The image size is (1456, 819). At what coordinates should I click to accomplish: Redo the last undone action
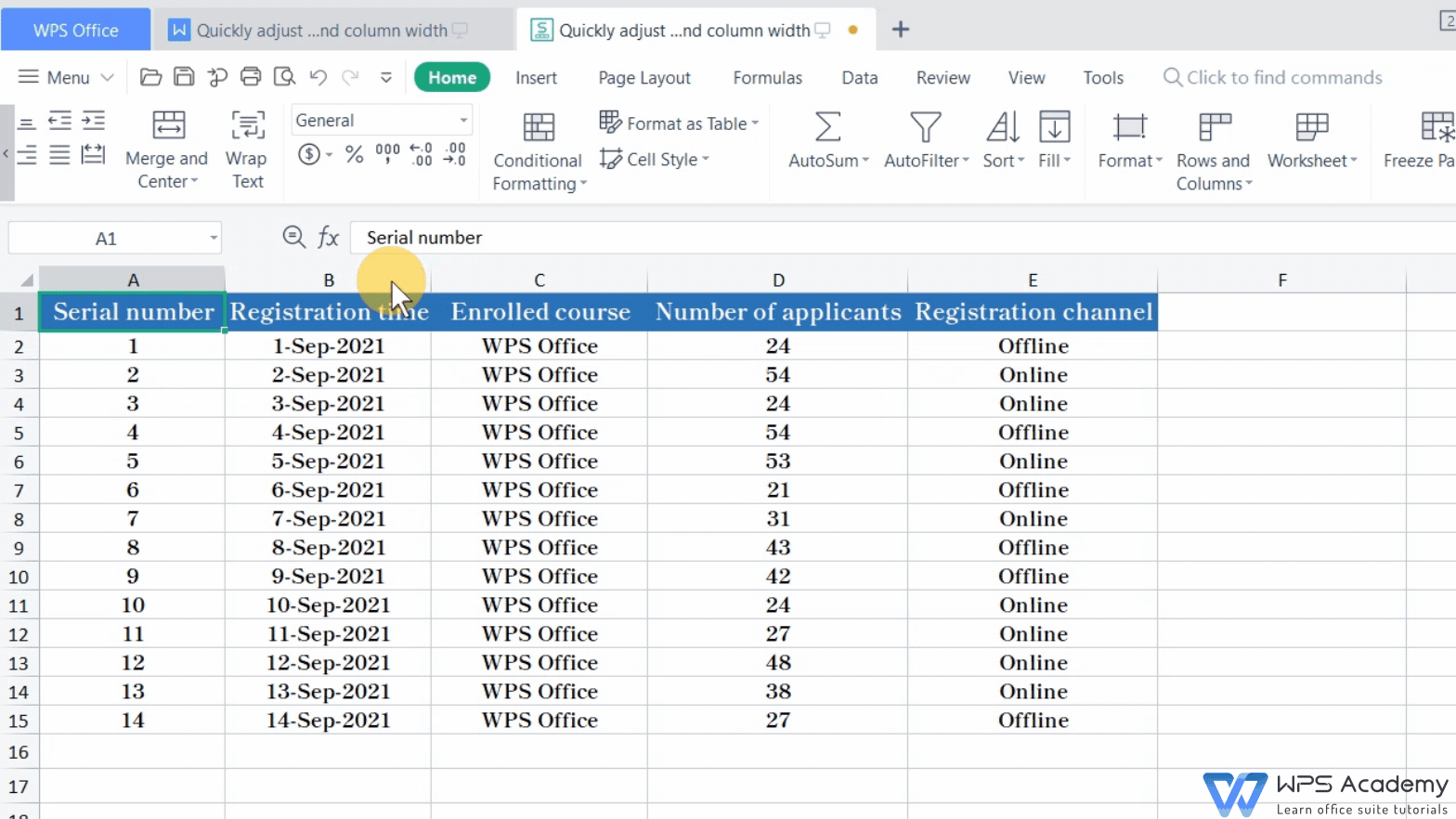tap(350, 77)
